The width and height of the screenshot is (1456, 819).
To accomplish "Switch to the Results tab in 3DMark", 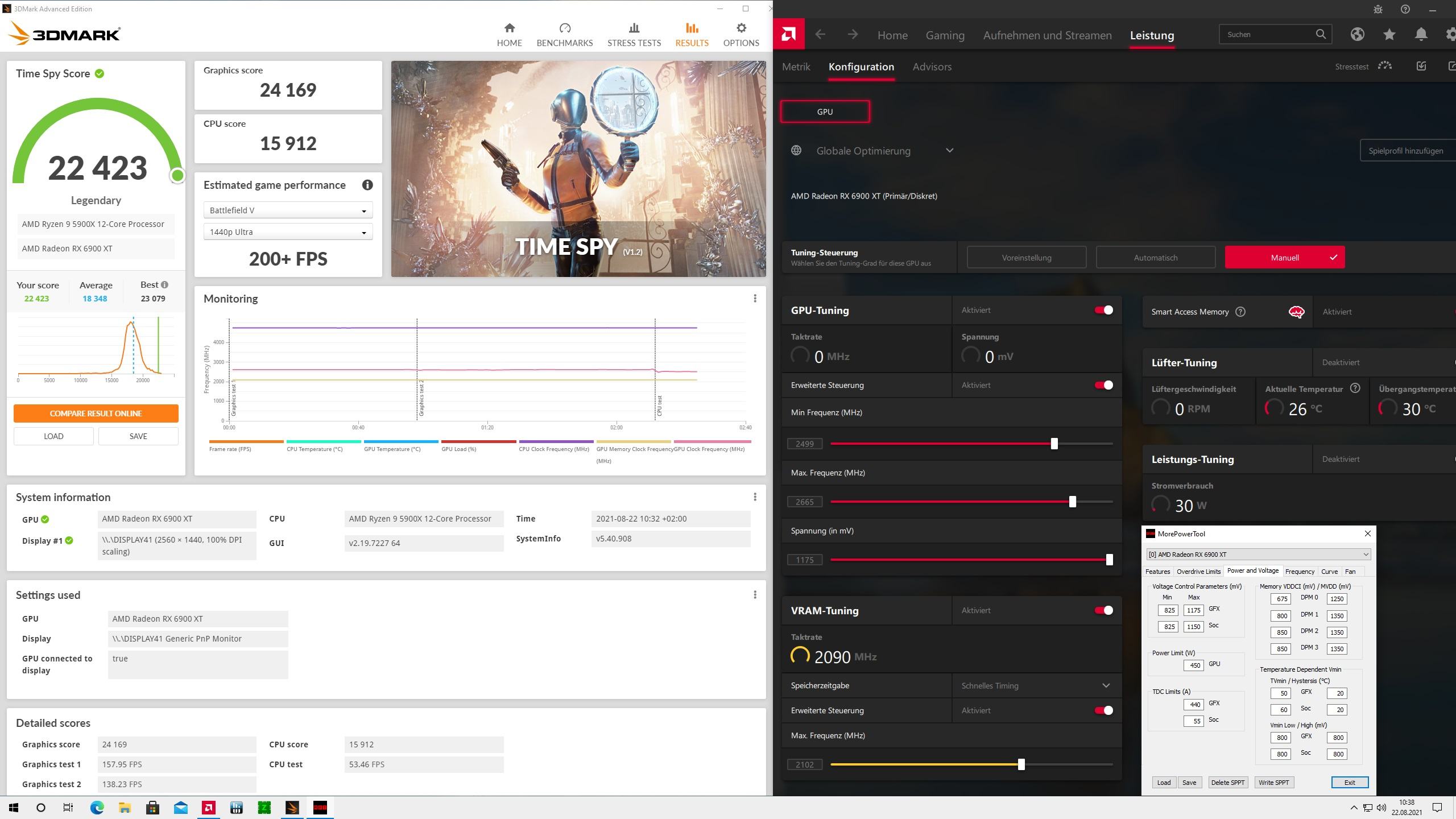I will point(692,35).
